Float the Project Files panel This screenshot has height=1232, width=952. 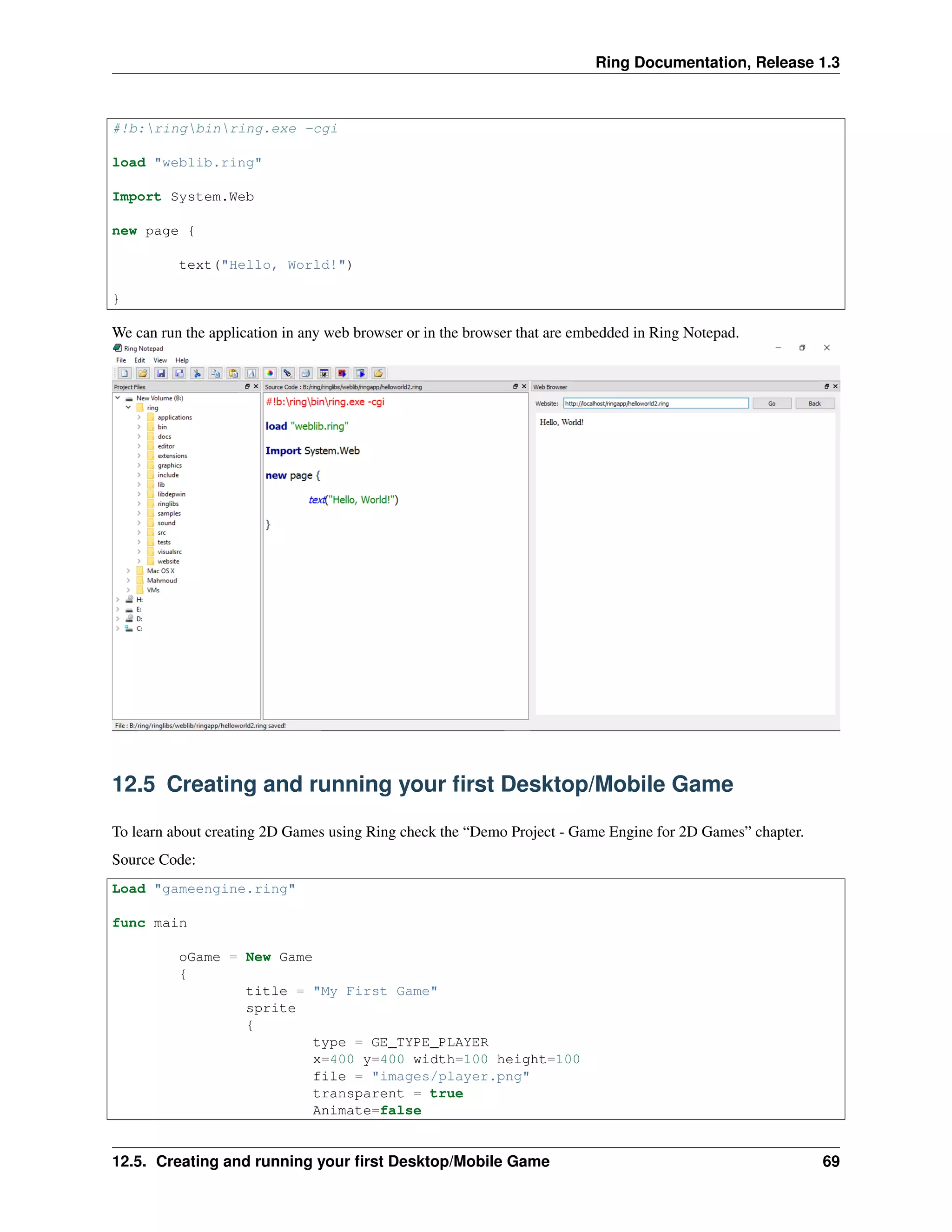click(247, 386)
